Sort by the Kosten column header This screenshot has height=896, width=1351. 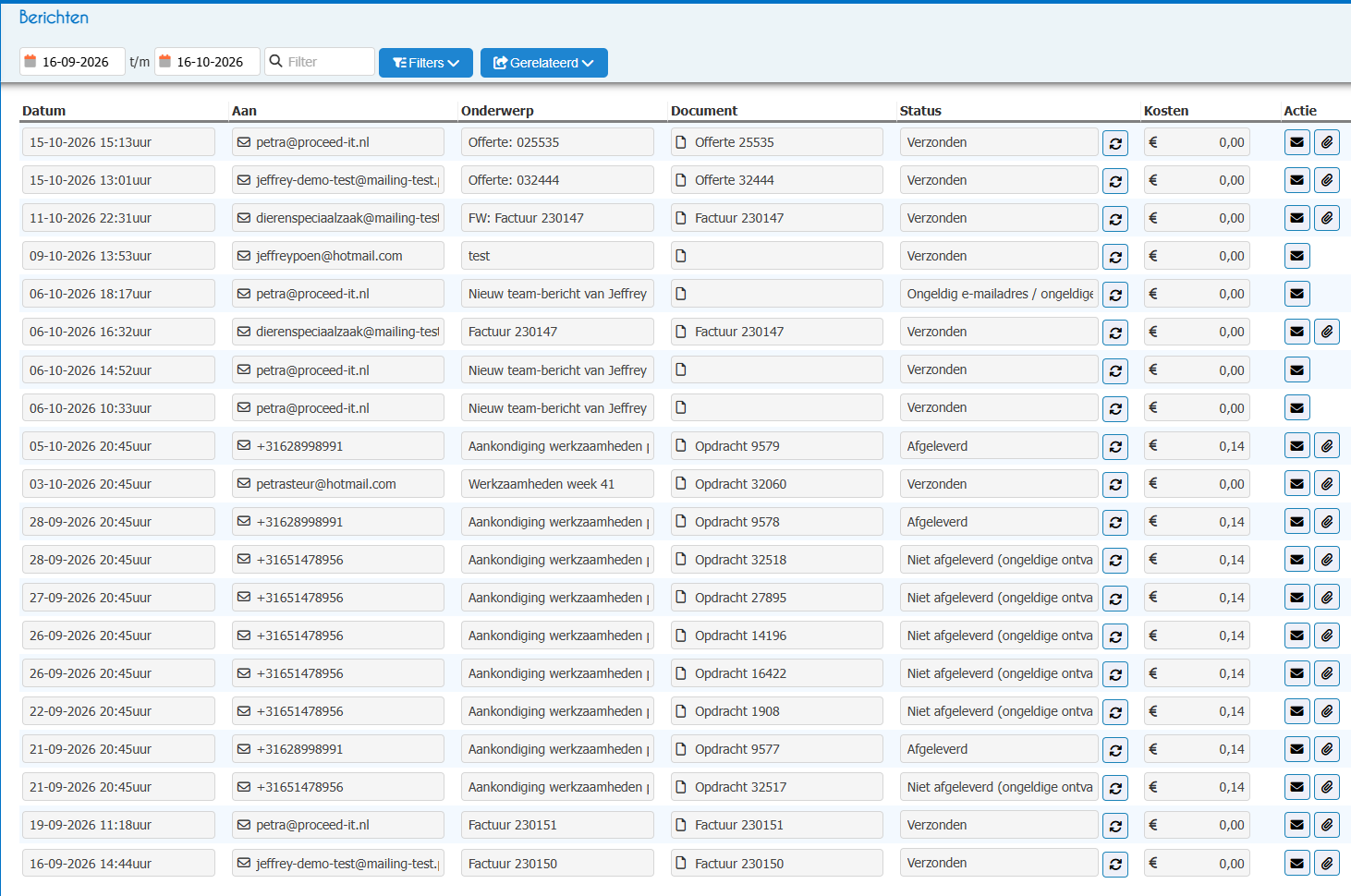click(1166, 111)
